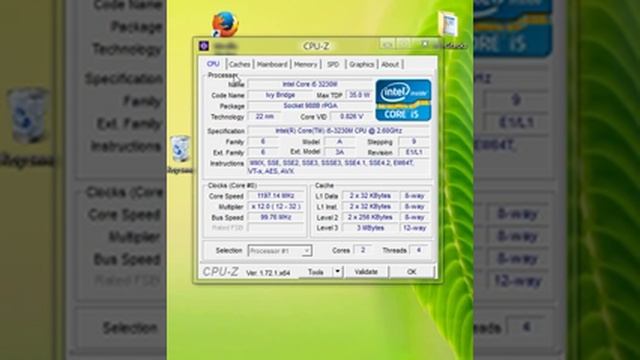This screenshot has width=640, height=360.
Task: Click the Revision value field
Action: [x=413, y=152]
